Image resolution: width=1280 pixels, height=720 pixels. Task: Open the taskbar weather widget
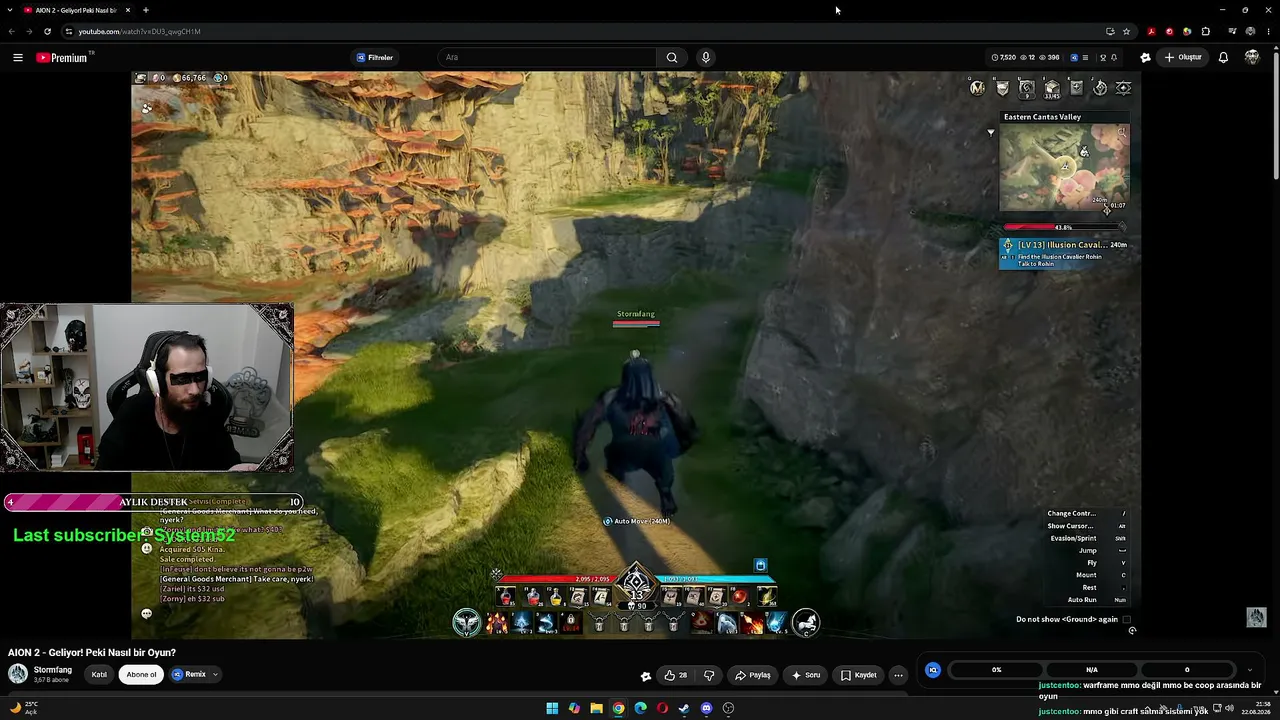click(25, 708)
